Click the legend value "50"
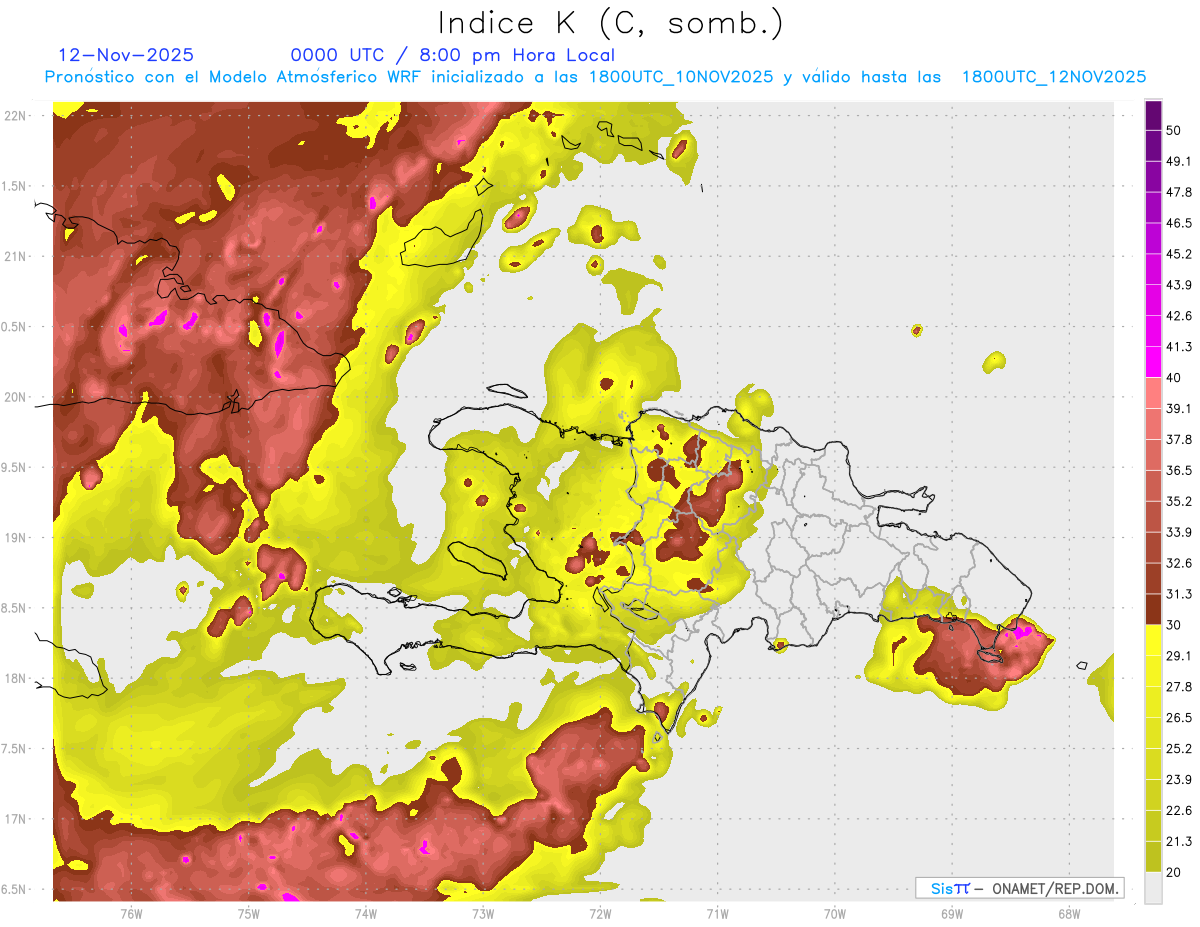The image size is (1200, 927). 1176,130
